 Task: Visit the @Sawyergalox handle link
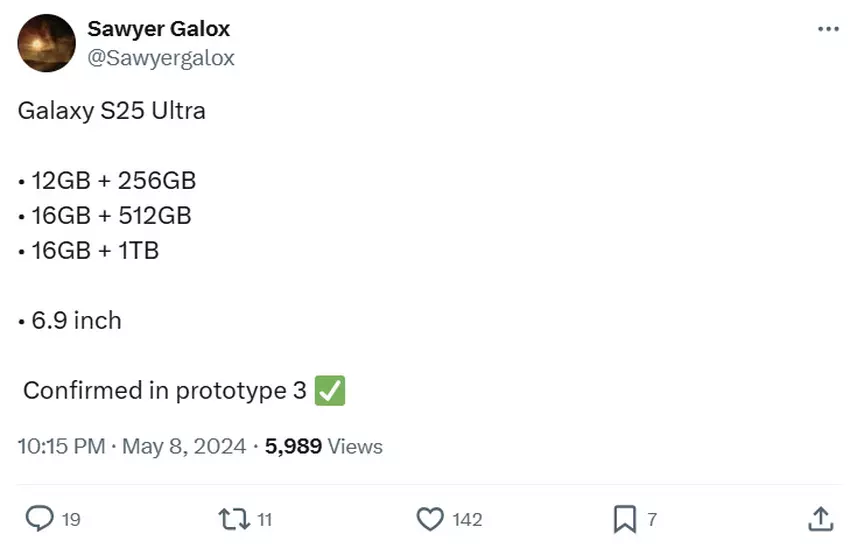point(161,58)
